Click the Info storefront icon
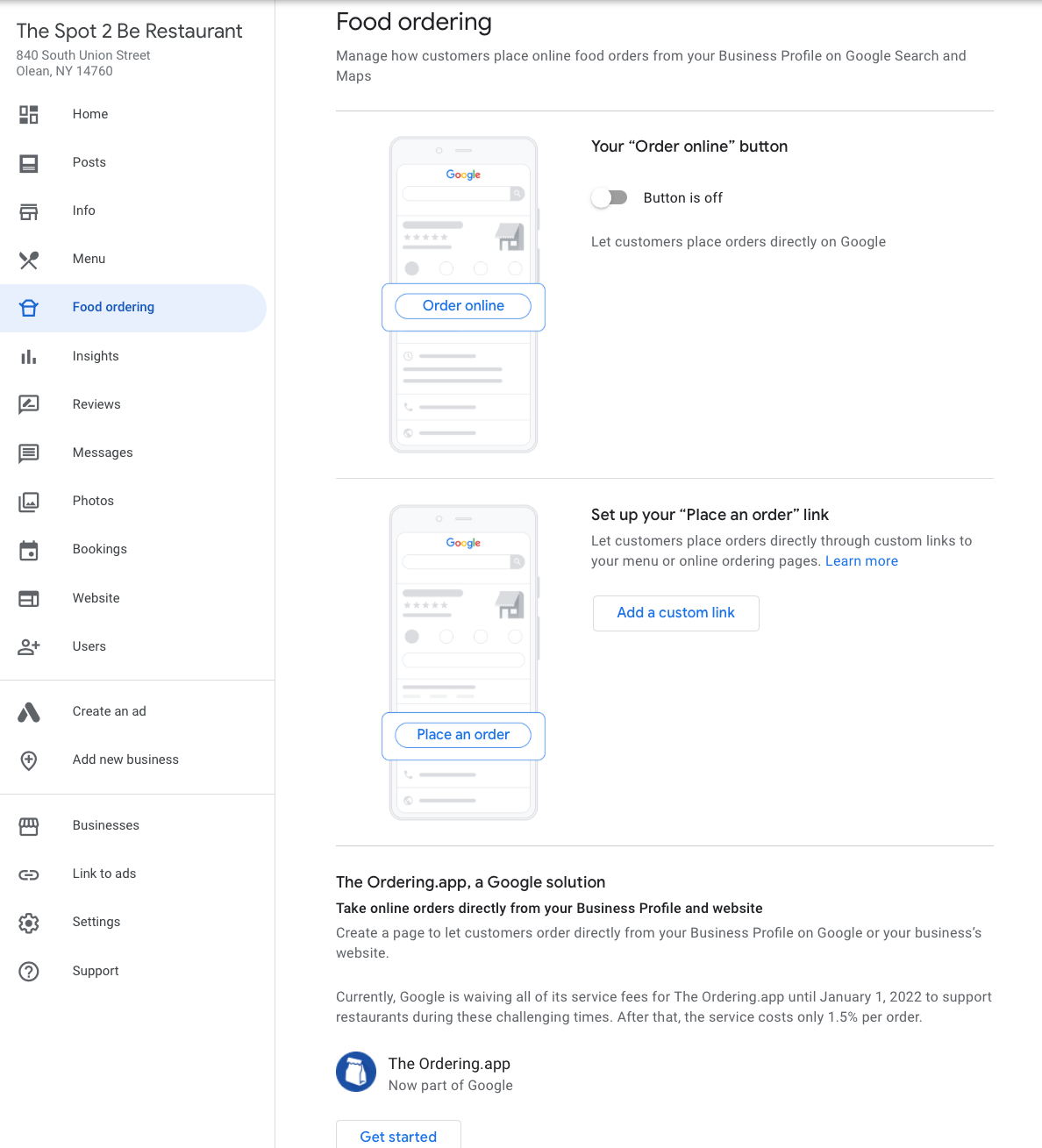The height and width of the screenshot is (1148, 1042). (29, 211)
